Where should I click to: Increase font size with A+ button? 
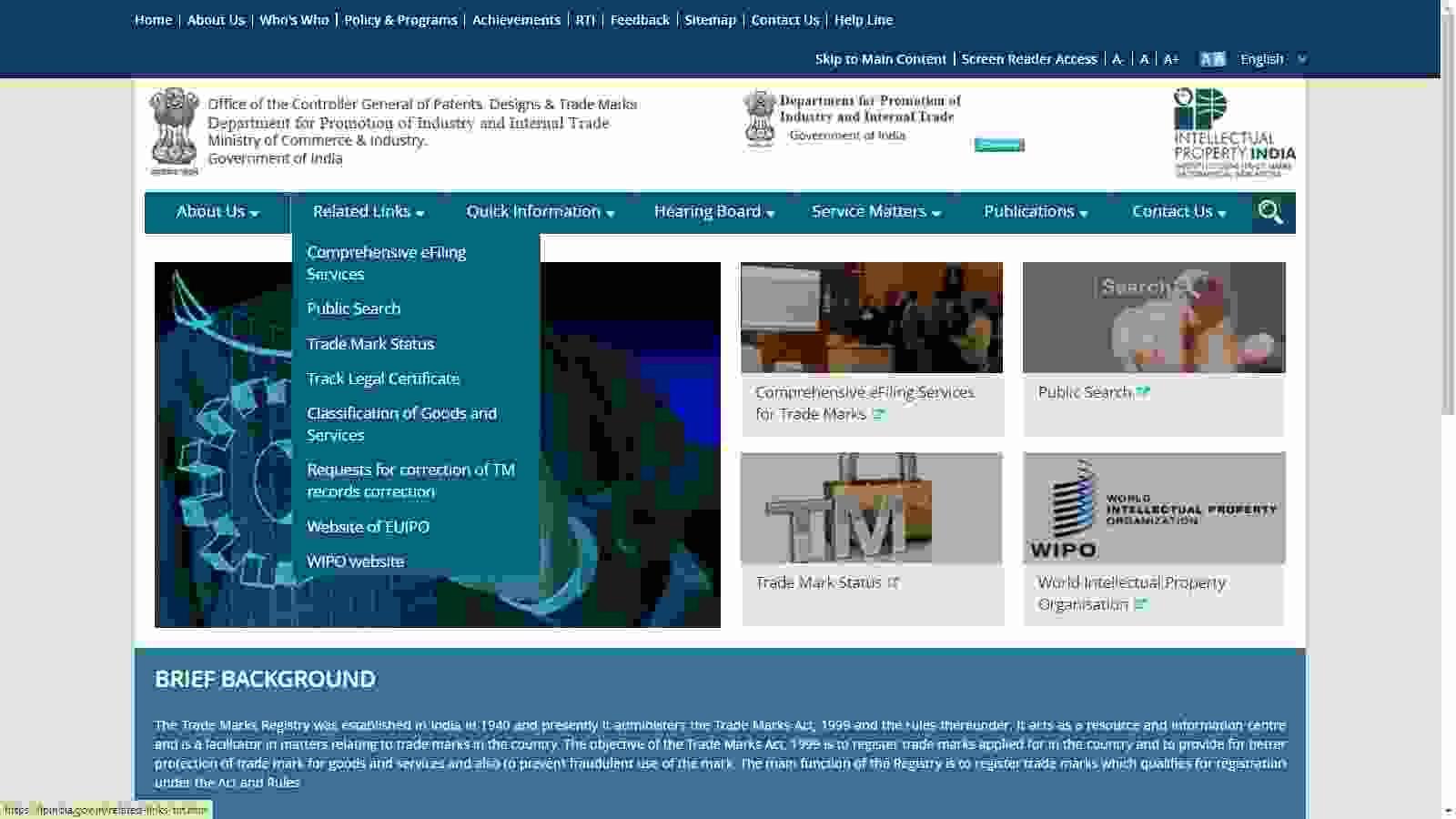pos(1171,59)
